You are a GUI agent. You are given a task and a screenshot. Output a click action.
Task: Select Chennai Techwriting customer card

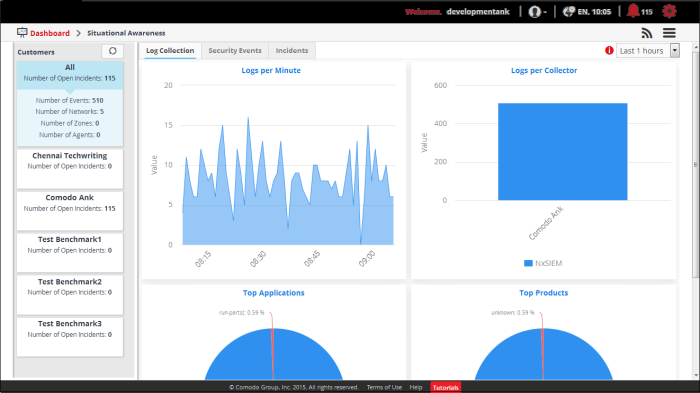70,168
